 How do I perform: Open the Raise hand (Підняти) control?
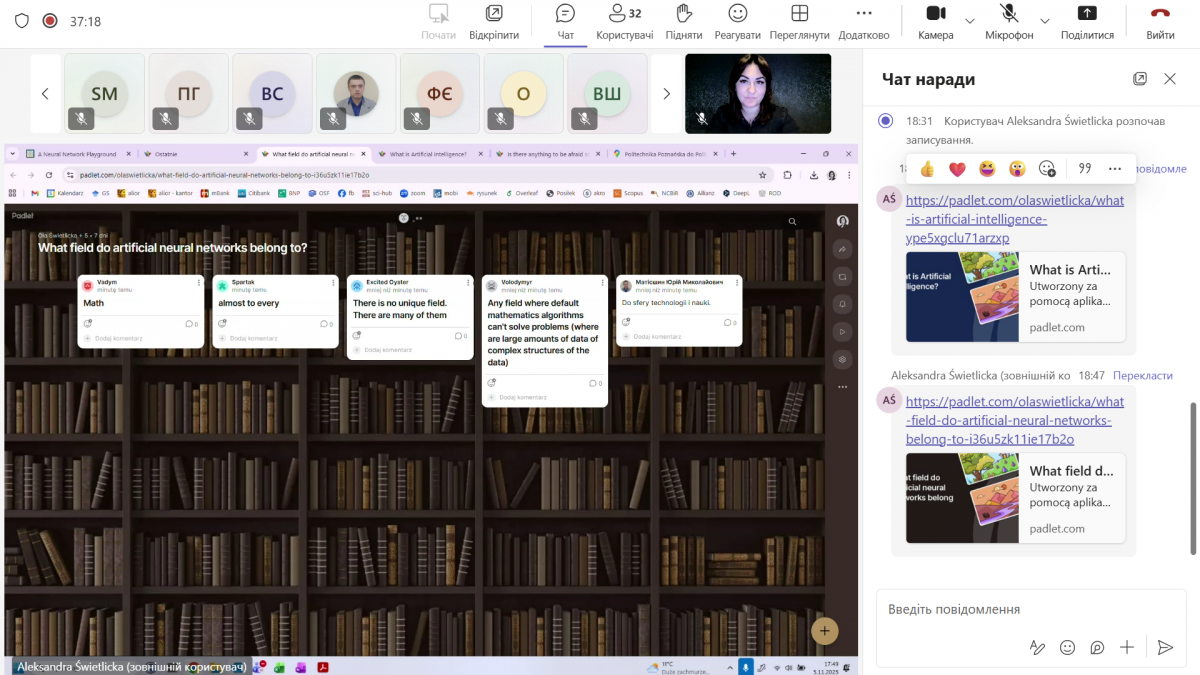pos(683,22)
